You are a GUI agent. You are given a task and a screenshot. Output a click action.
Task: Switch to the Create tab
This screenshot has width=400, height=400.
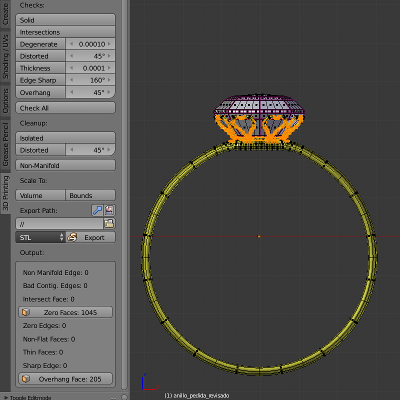5,13
